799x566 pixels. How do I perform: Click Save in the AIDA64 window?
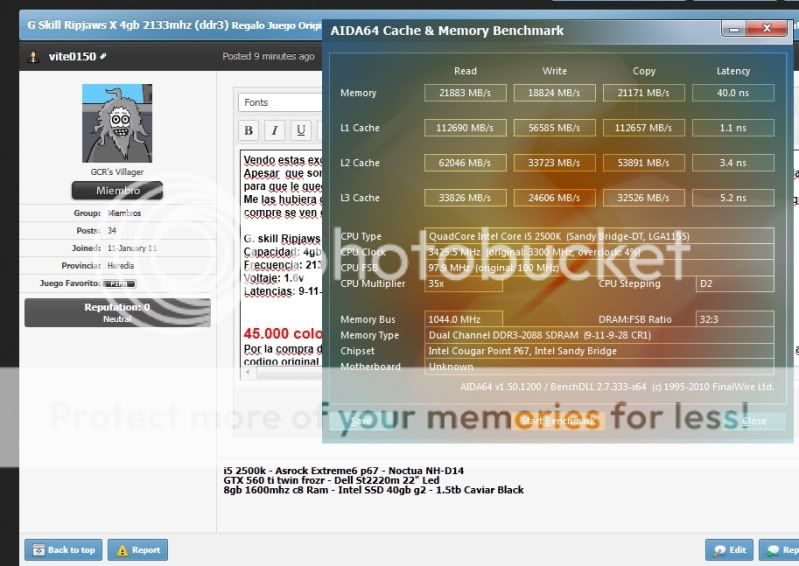pyautogui.click(x=361, y=421)
